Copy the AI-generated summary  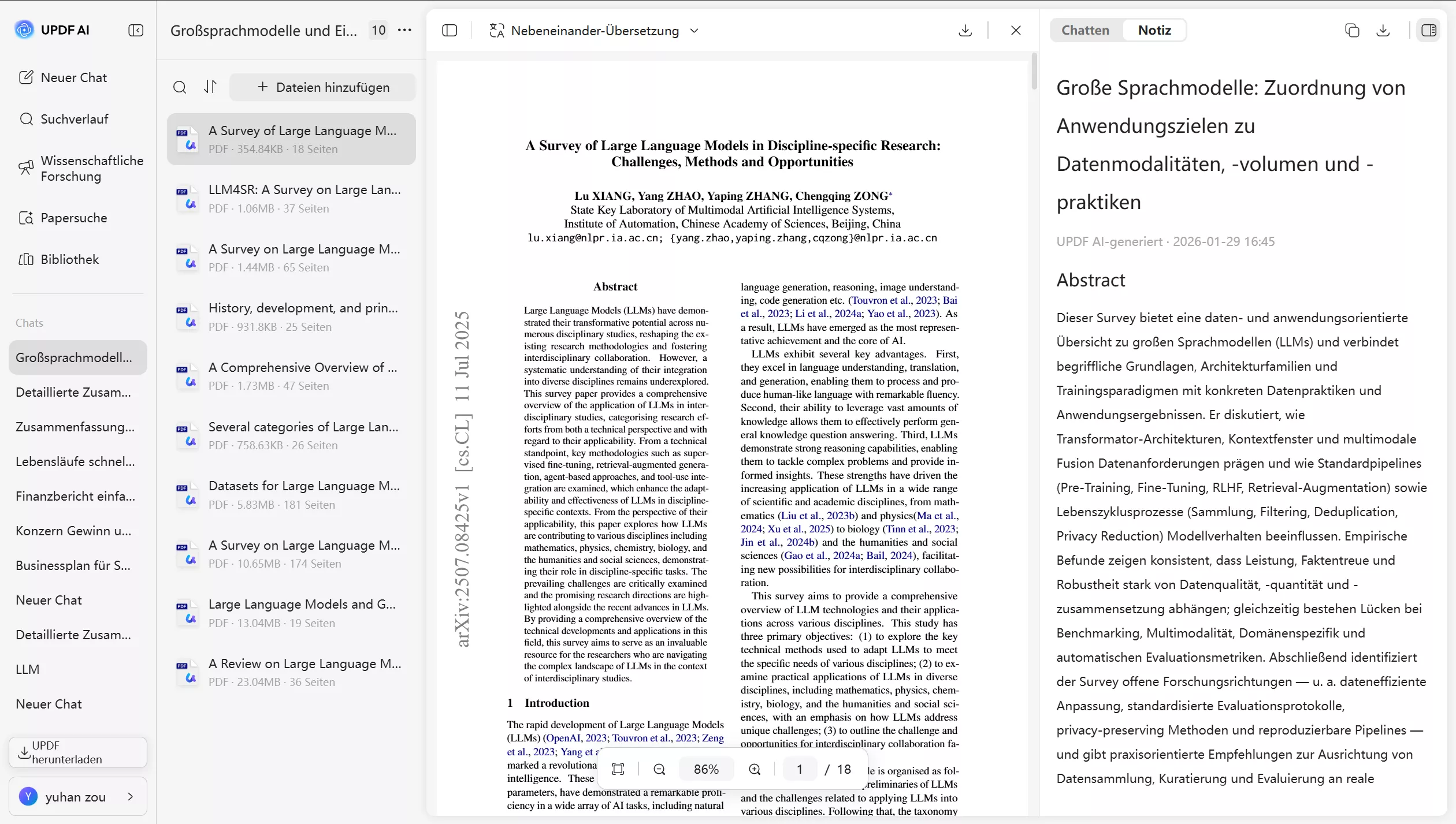[x=1353, y=30]
